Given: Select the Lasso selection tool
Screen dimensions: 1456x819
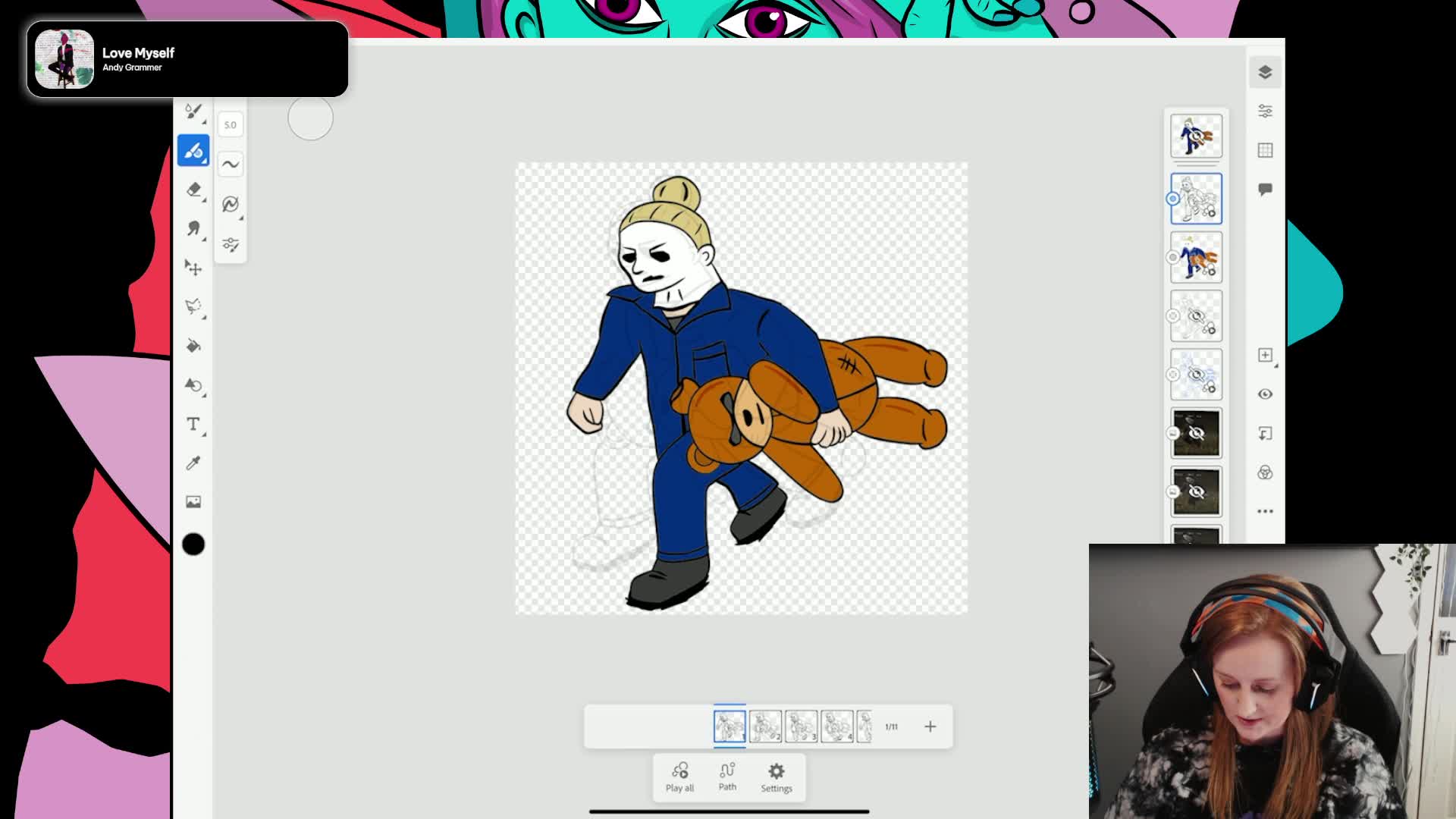Looking at the screenshot, I should click(x=193, y=306).
